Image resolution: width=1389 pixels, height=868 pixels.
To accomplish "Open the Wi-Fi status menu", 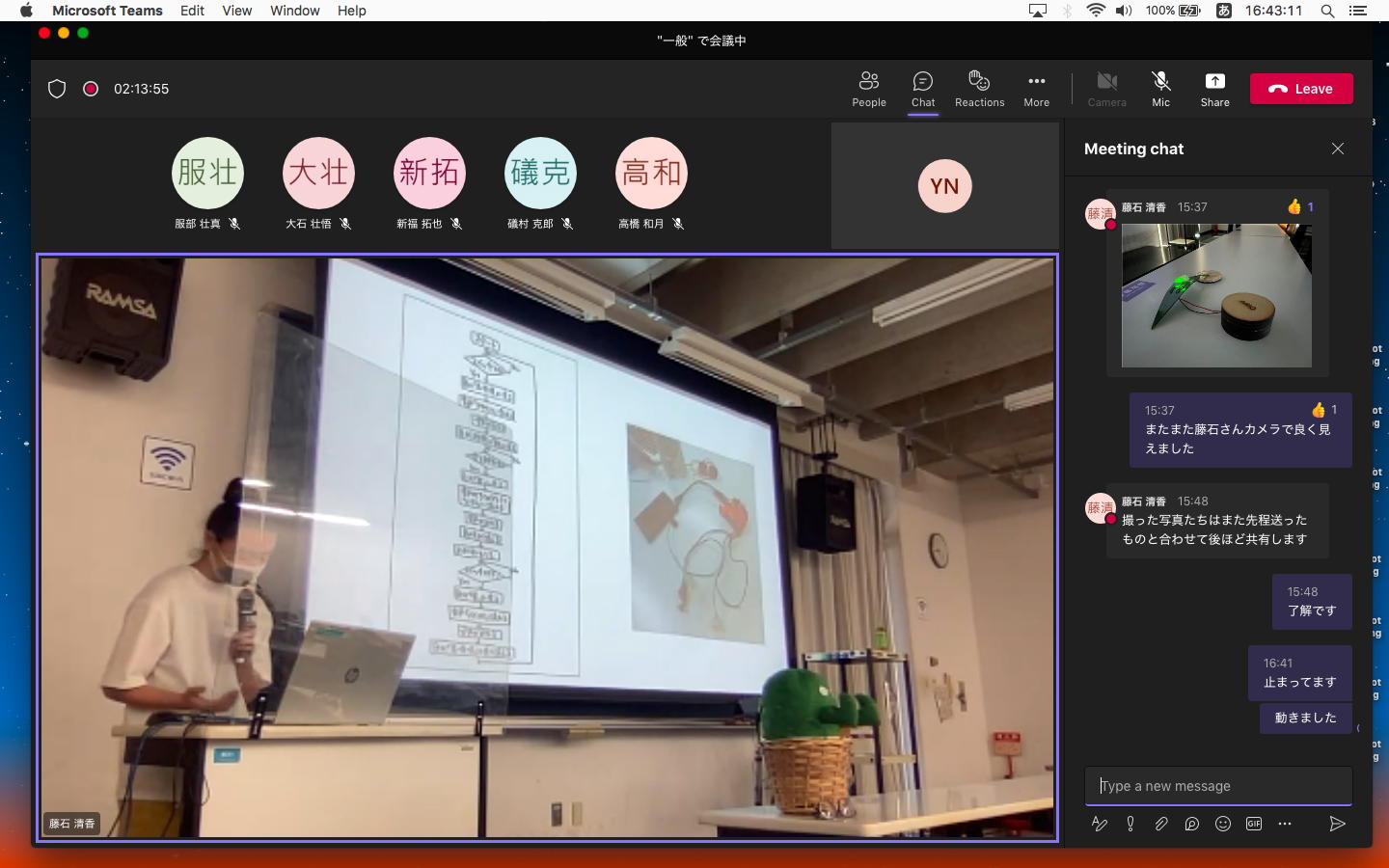I will [x=1096, y=11].
